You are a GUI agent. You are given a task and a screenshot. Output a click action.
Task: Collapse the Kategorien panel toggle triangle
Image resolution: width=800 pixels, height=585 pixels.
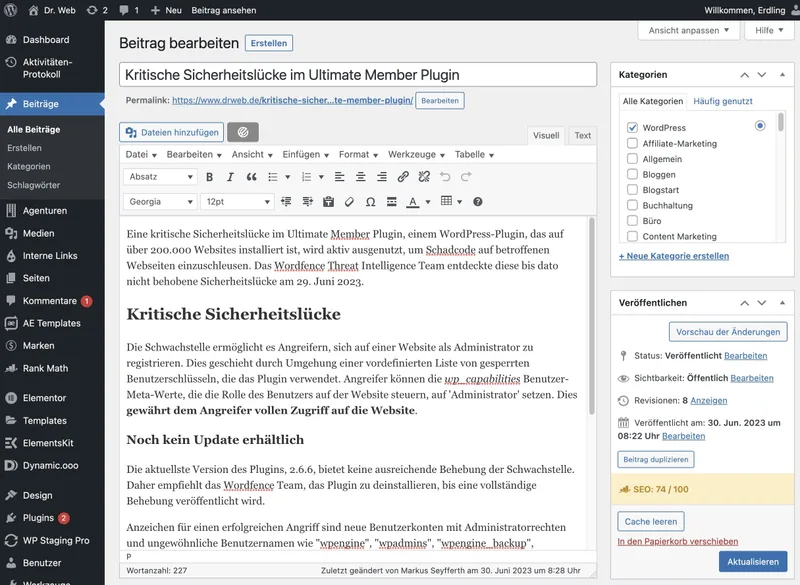[782, 75]
